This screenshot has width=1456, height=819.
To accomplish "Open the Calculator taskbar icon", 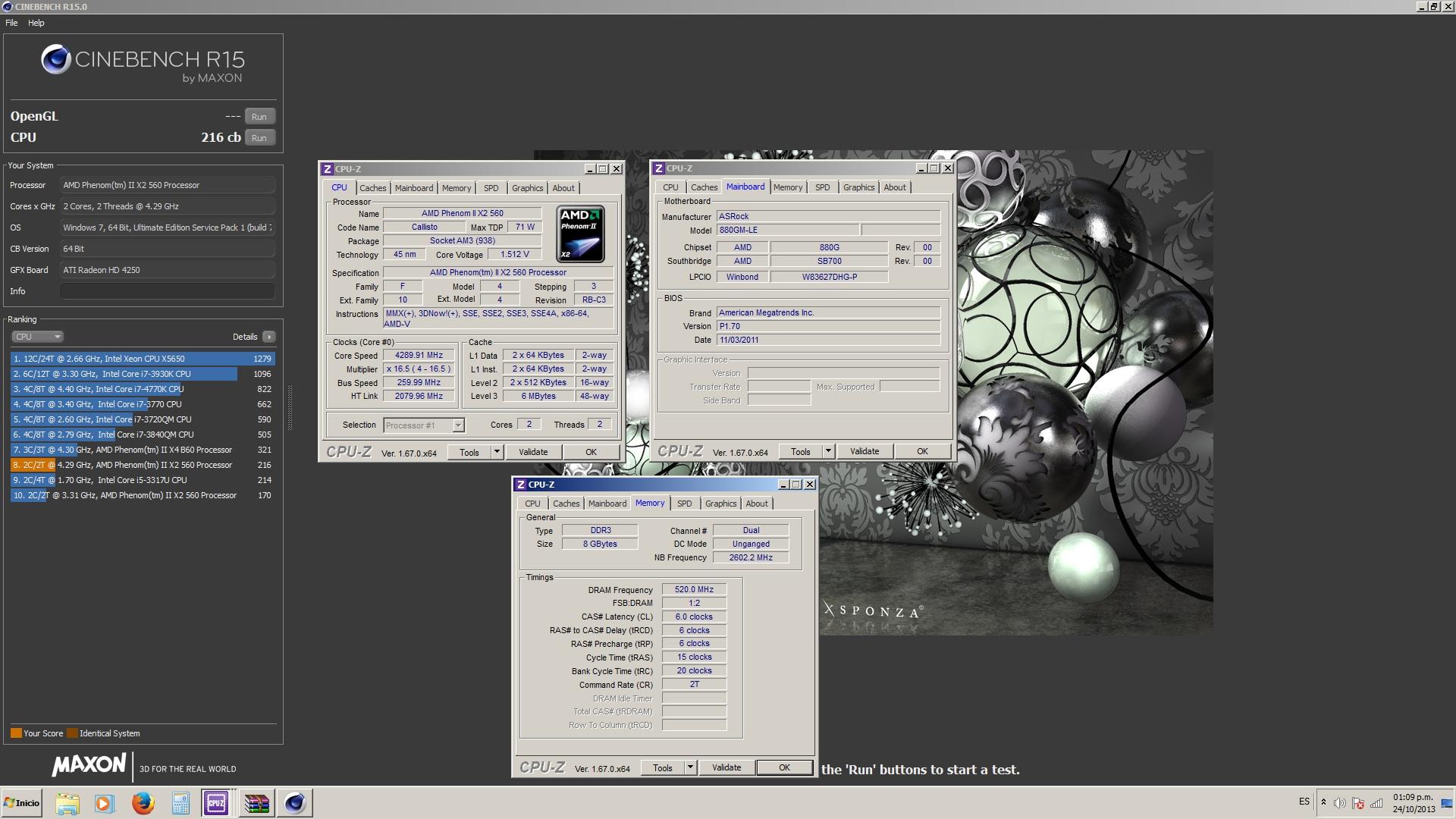I will (x=180, y=803).
